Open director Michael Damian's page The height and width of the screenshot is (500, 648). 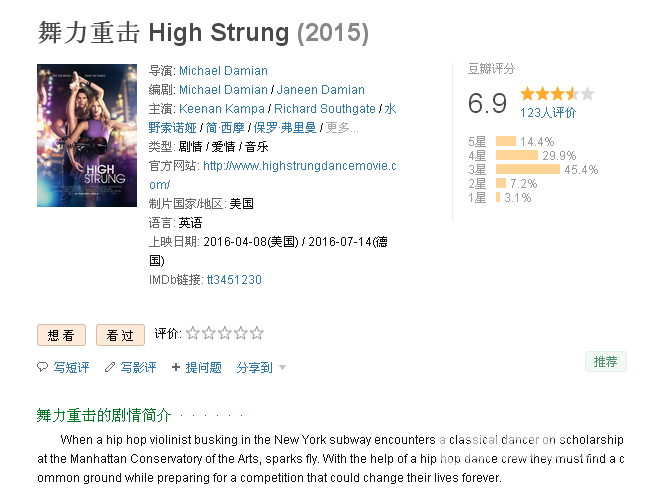[223, 71]
